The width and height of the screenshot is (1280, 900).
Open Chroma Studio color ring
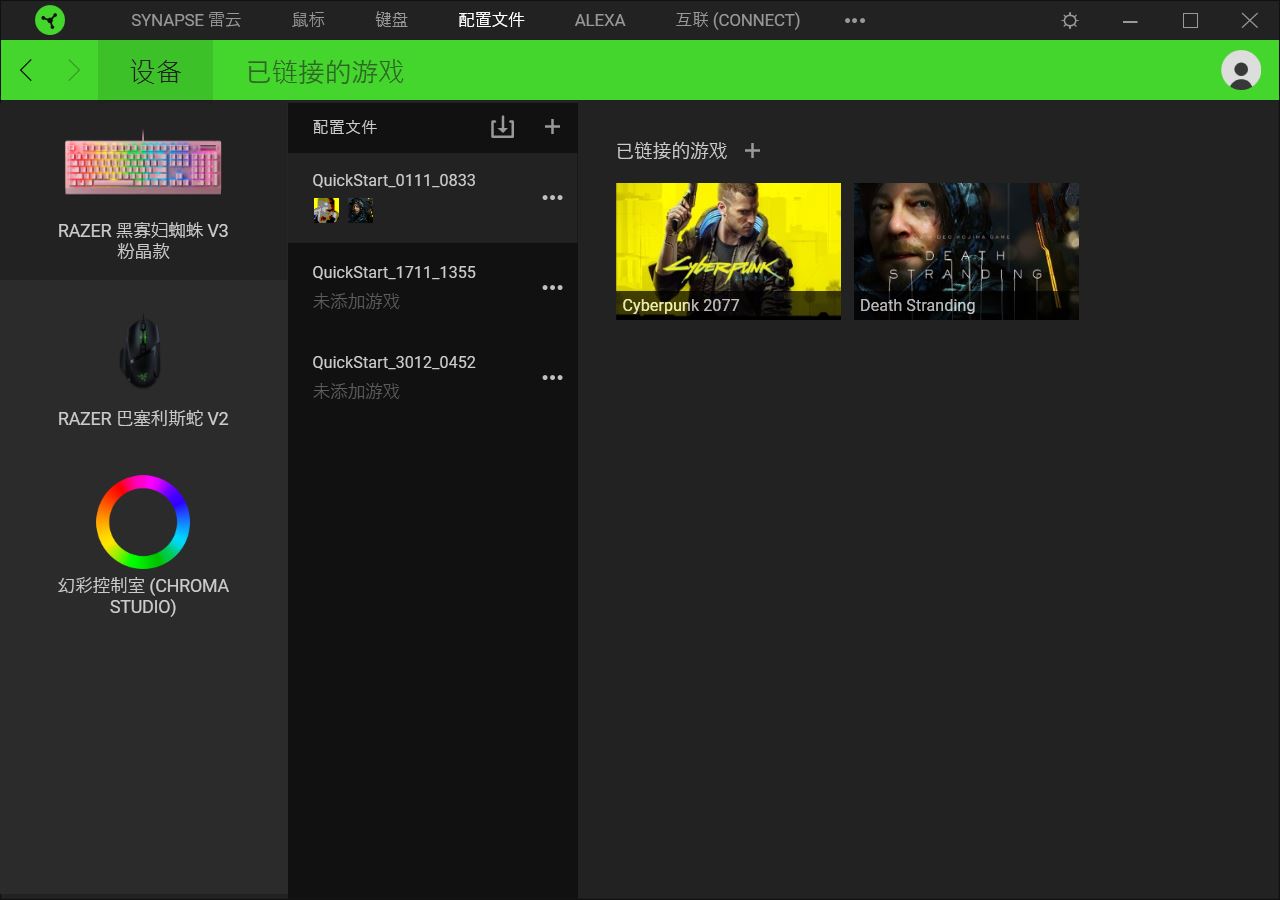pyautogui.click(x=143, y=522)
